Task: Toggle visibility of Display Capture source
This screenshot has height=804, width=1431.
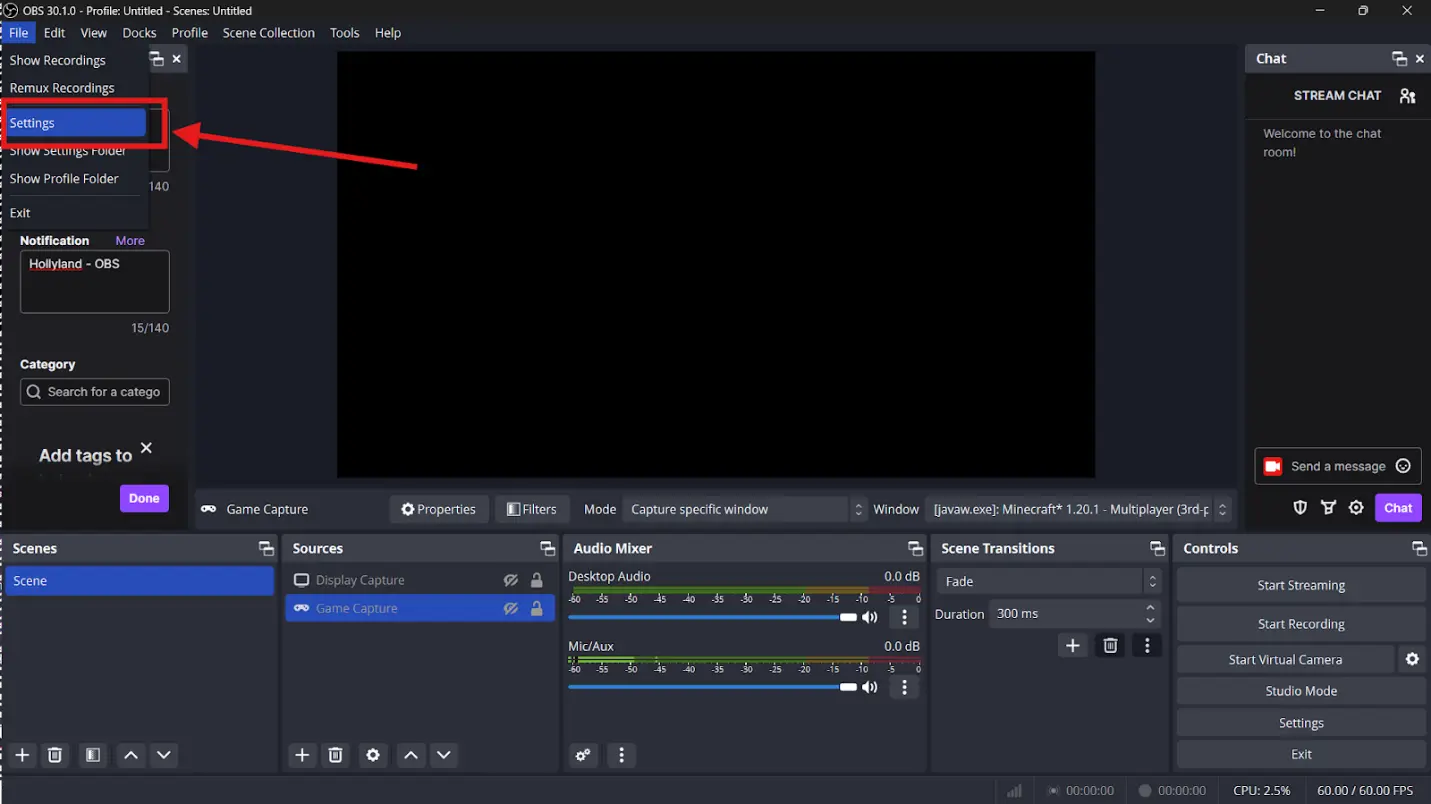Action: click(x=510, y=580)
